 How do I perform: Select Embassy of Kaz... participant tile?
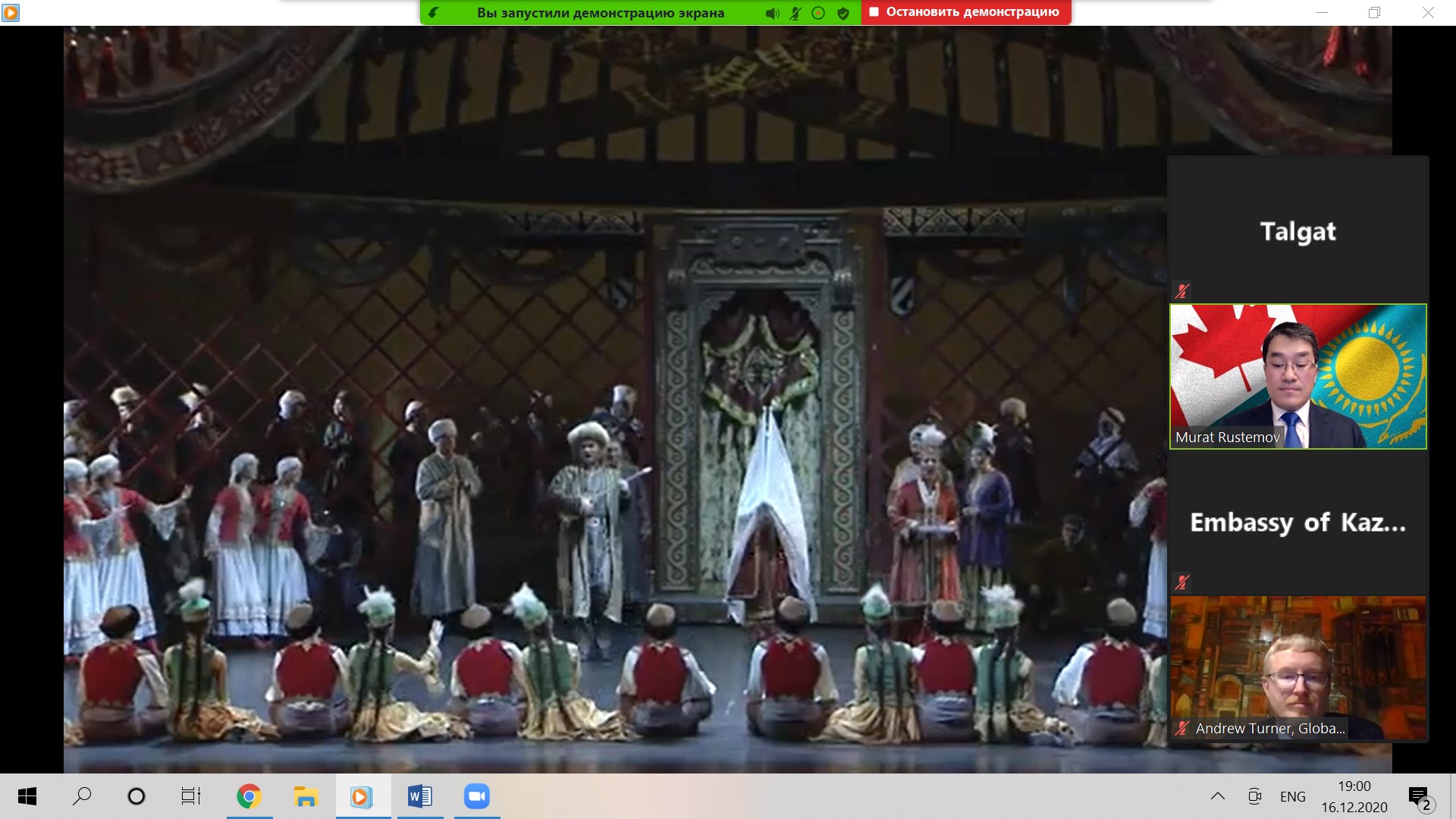1298,522
